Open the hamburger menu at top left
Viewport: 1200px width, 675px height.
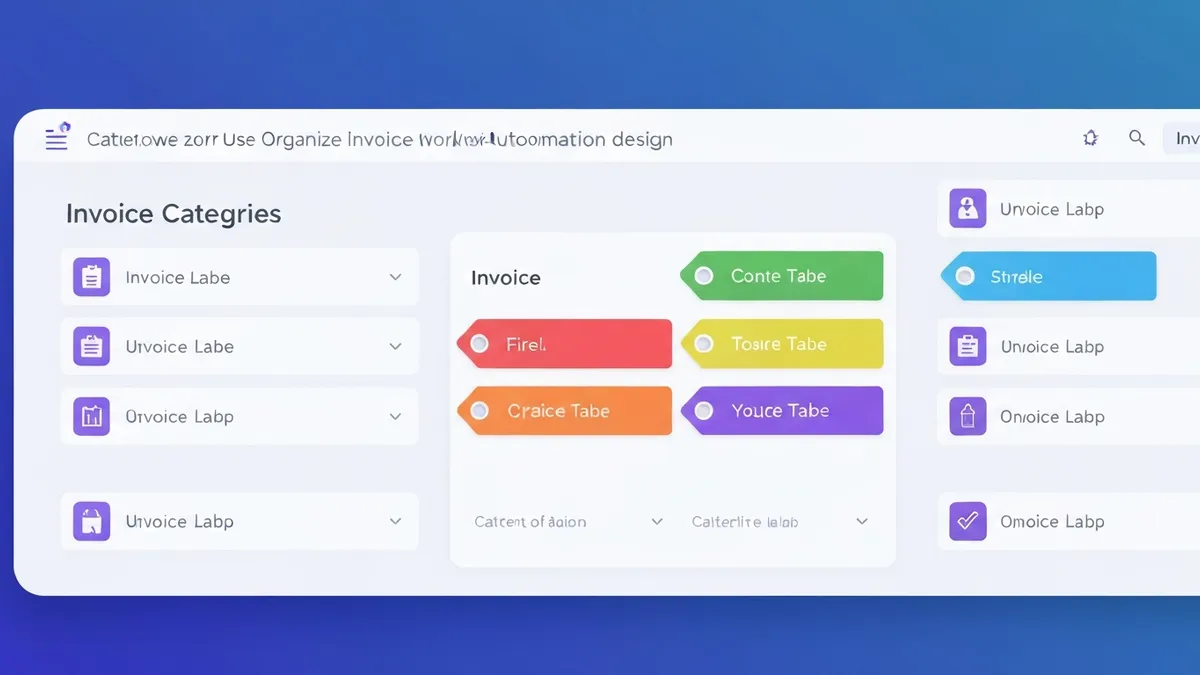tap(57, 138)
